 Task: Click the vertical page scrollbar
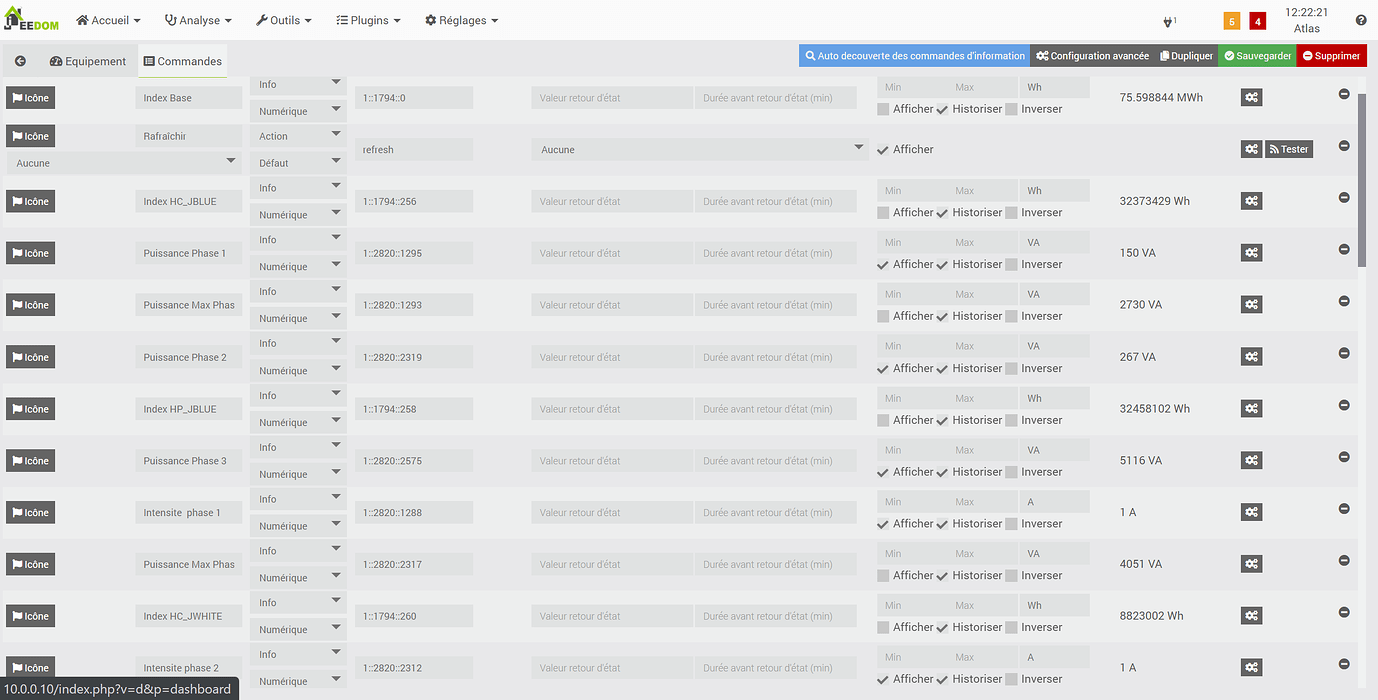pos(1361,180)
